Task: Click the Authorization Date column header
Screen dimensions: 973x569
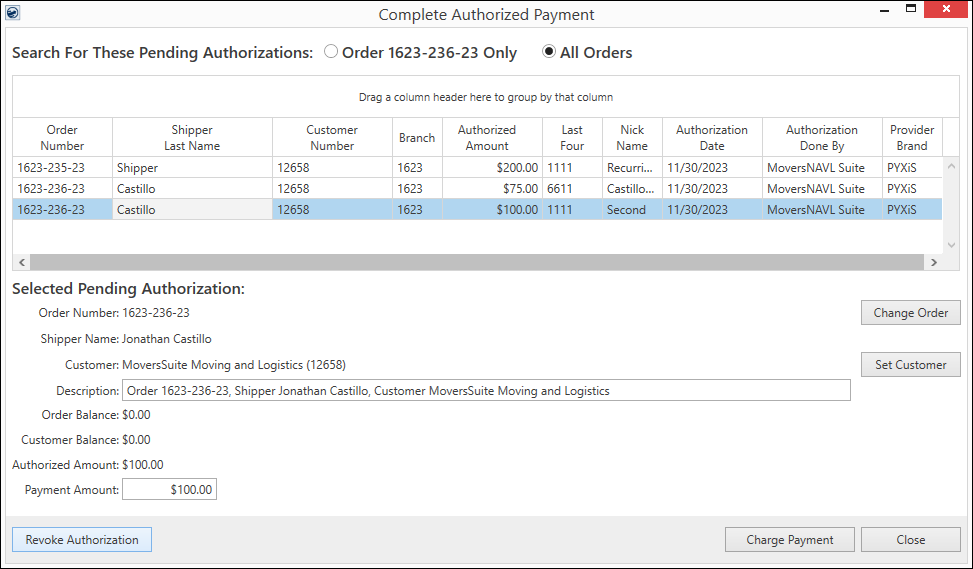Action: coord(711,137)
